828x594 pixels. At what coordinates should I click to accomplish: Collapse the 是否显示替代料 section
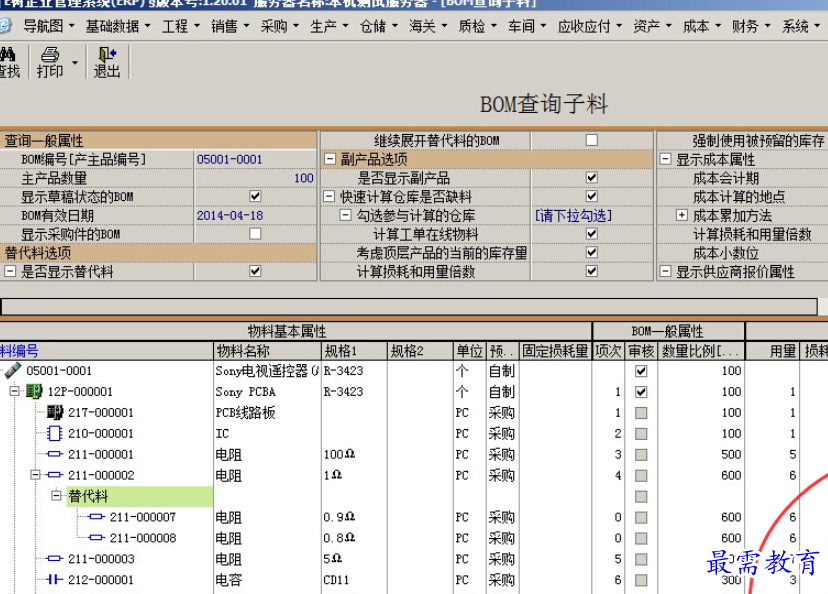click(10, 271)
